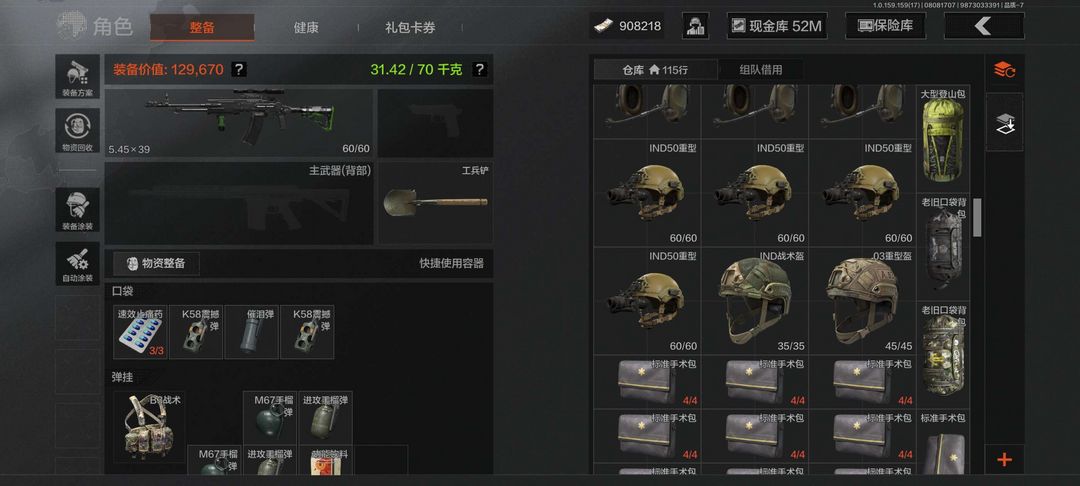Open the profile avatar icon next to cash
Image resolution: width=1080 pixels, height=486 pixels.
[x=696, y=26]
